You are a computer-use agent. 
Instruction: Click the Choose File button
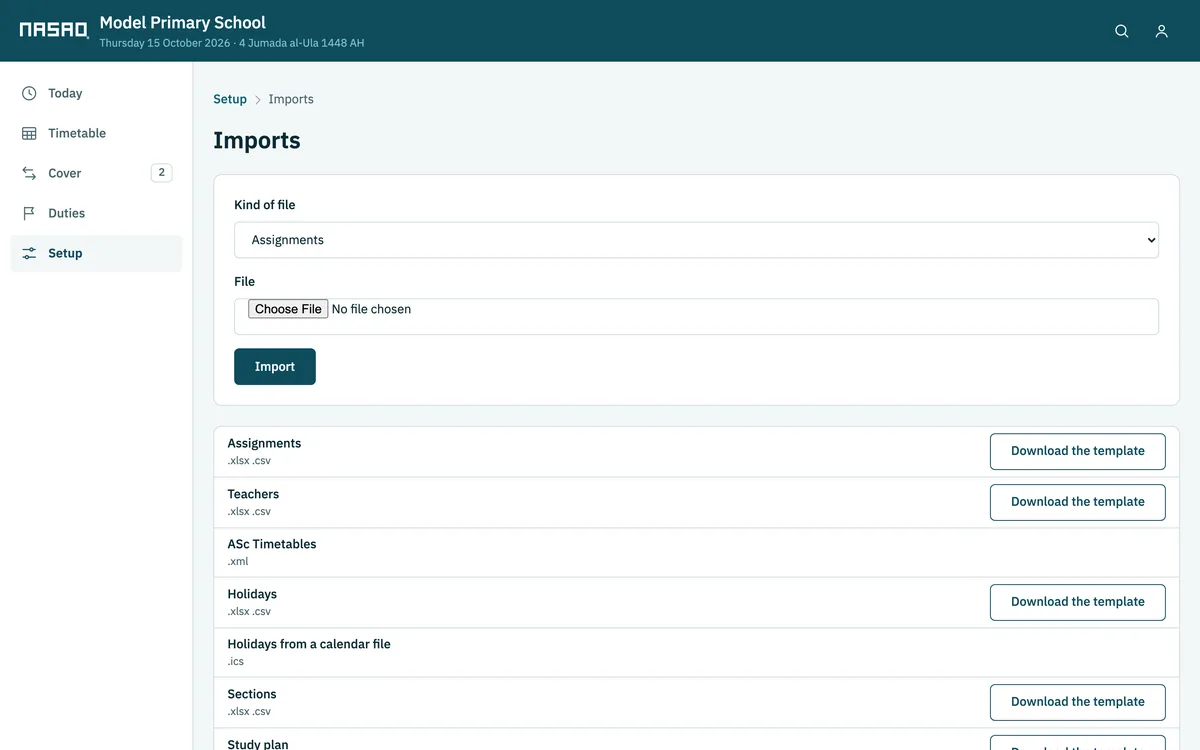pyautogui.click(x=288, y=309)
